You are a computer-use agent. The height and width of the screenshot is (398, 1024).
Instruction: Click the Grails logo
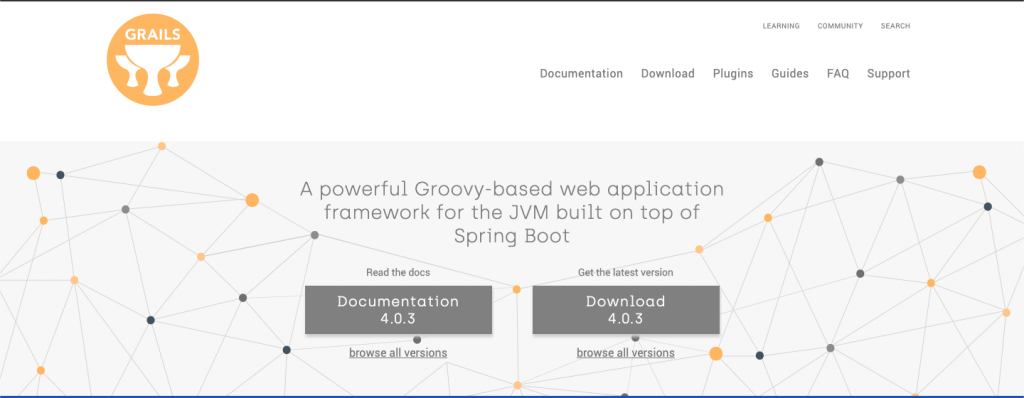click(153, 59)
